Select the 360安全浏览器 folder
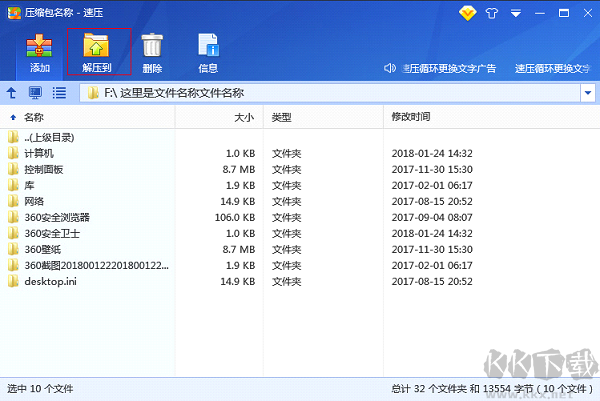Image resolution: width=600 pixels, height=401 pixels. coord(57,217)
